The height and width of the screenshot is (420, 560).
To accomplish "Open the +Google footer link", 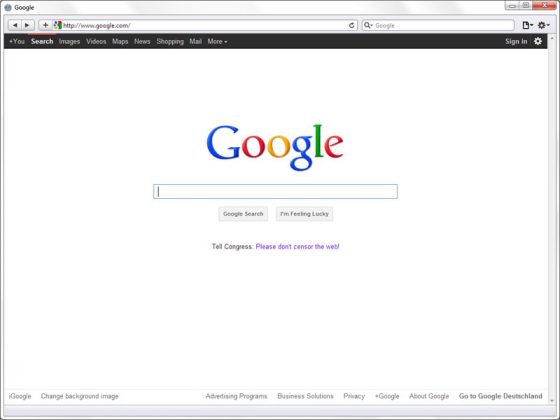I will (x=387, y=396).
